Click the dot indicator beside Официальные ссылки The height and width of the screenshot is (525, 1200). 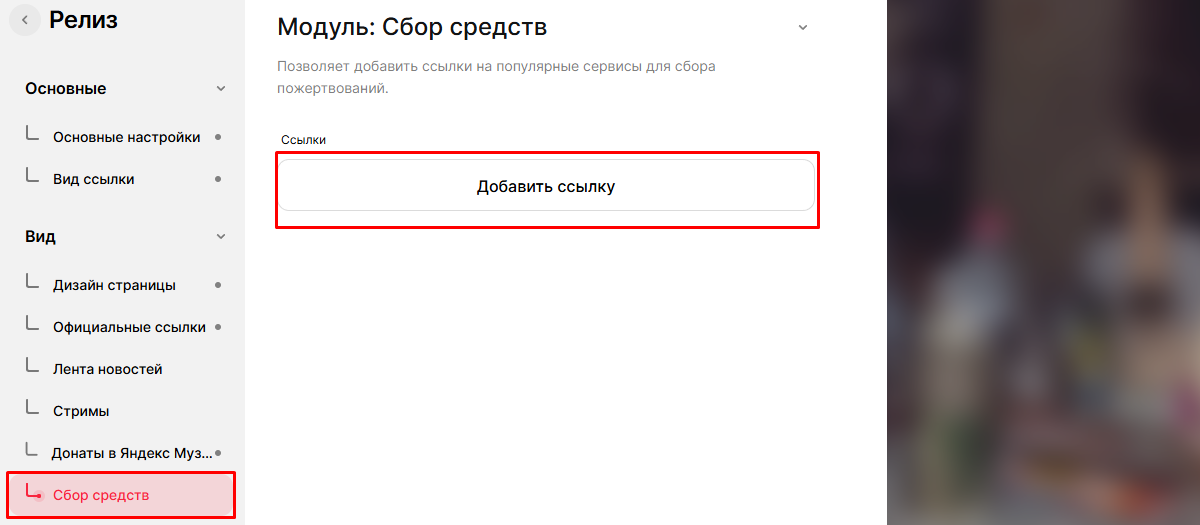coord(218,327)
